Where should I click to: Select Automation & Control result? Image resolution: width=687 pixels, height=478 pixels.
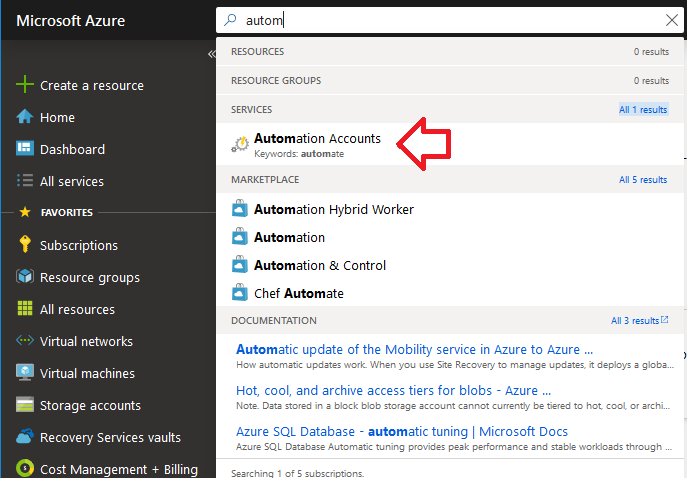coord(320,266)
